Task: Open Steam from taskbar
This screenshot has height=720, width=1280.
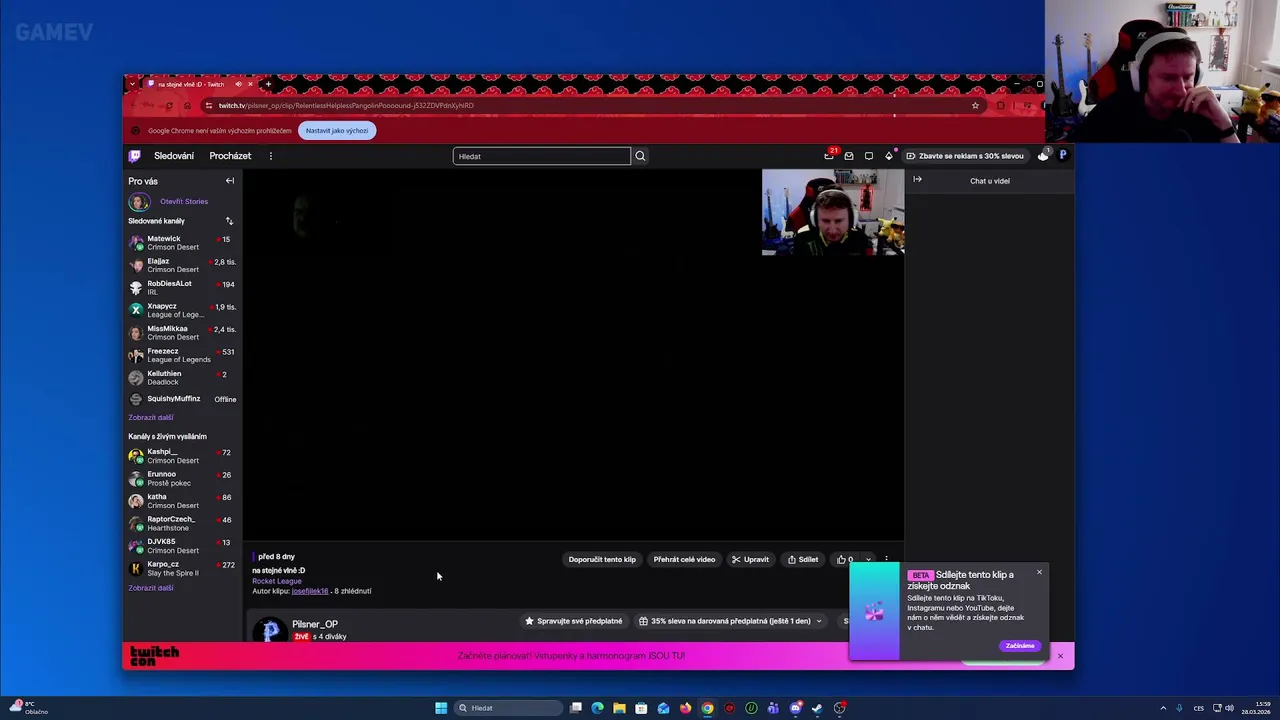Action: coord(817,708)
